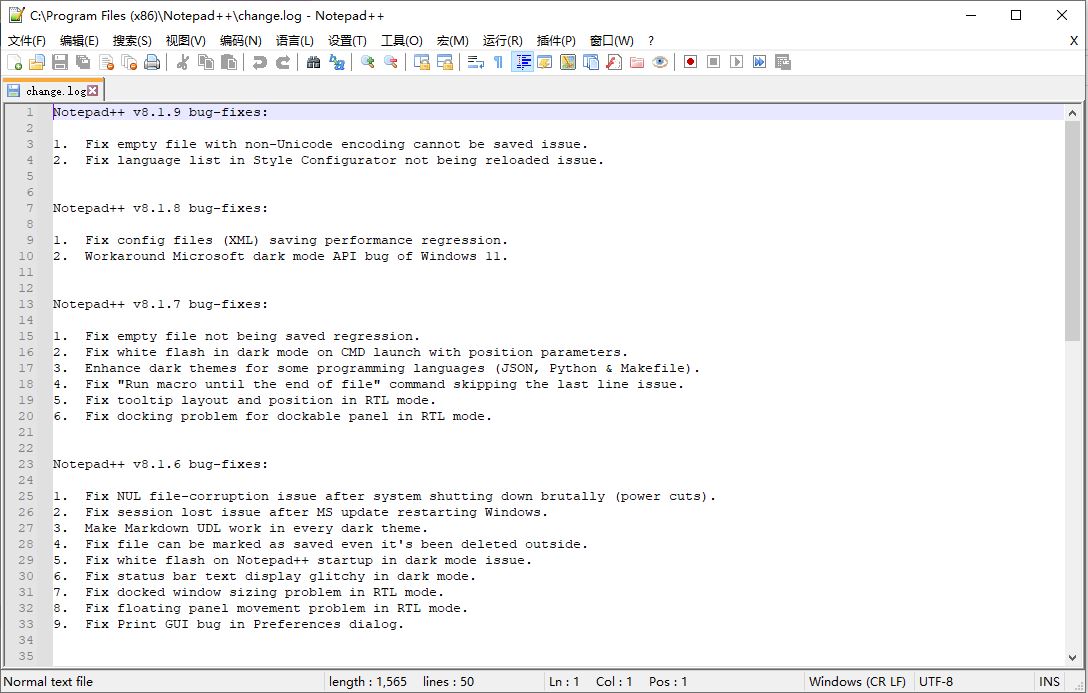Open the 搜索(S) menu

[132, 41]
